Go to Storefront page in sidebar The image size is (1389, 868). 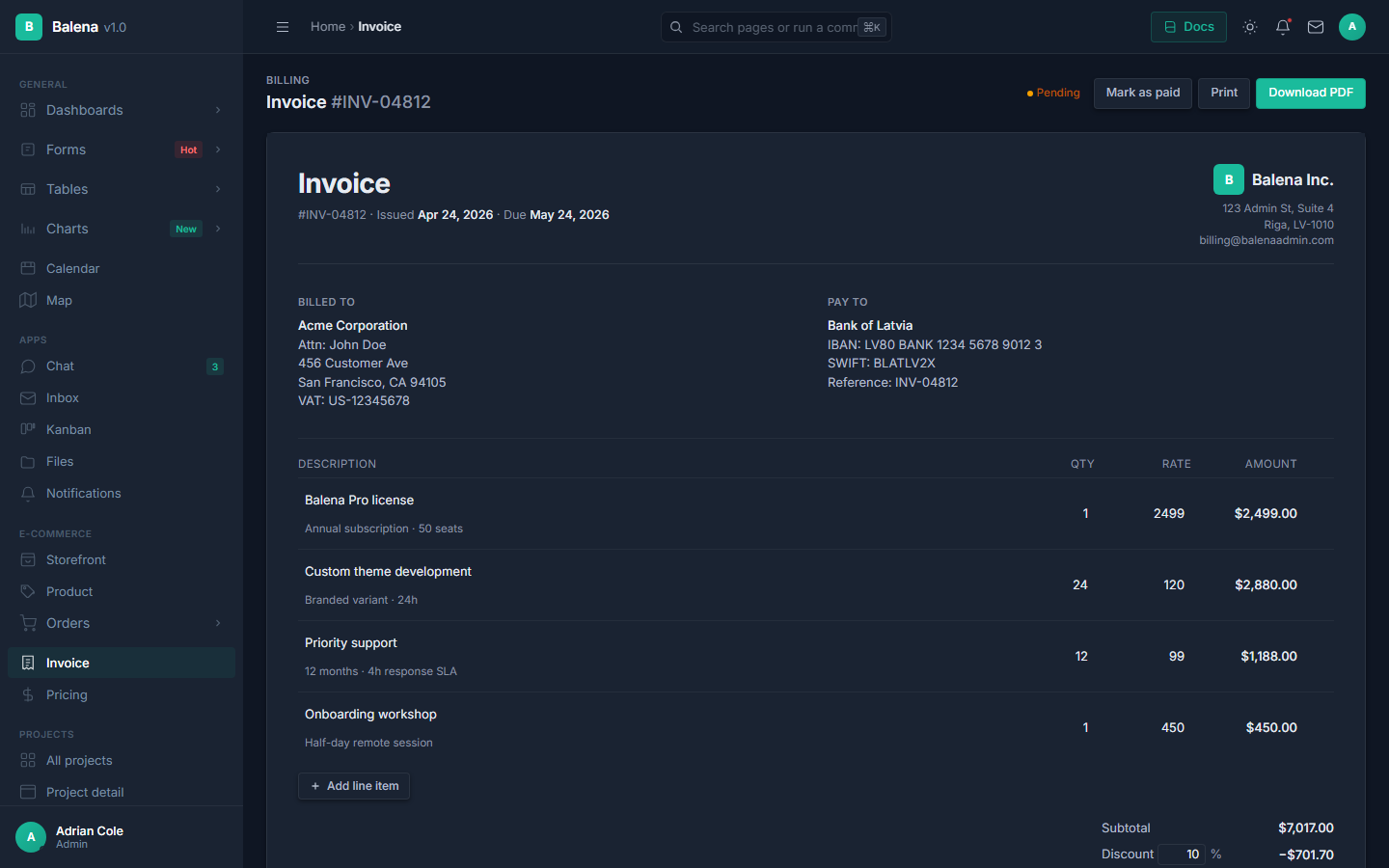point(122,559)
